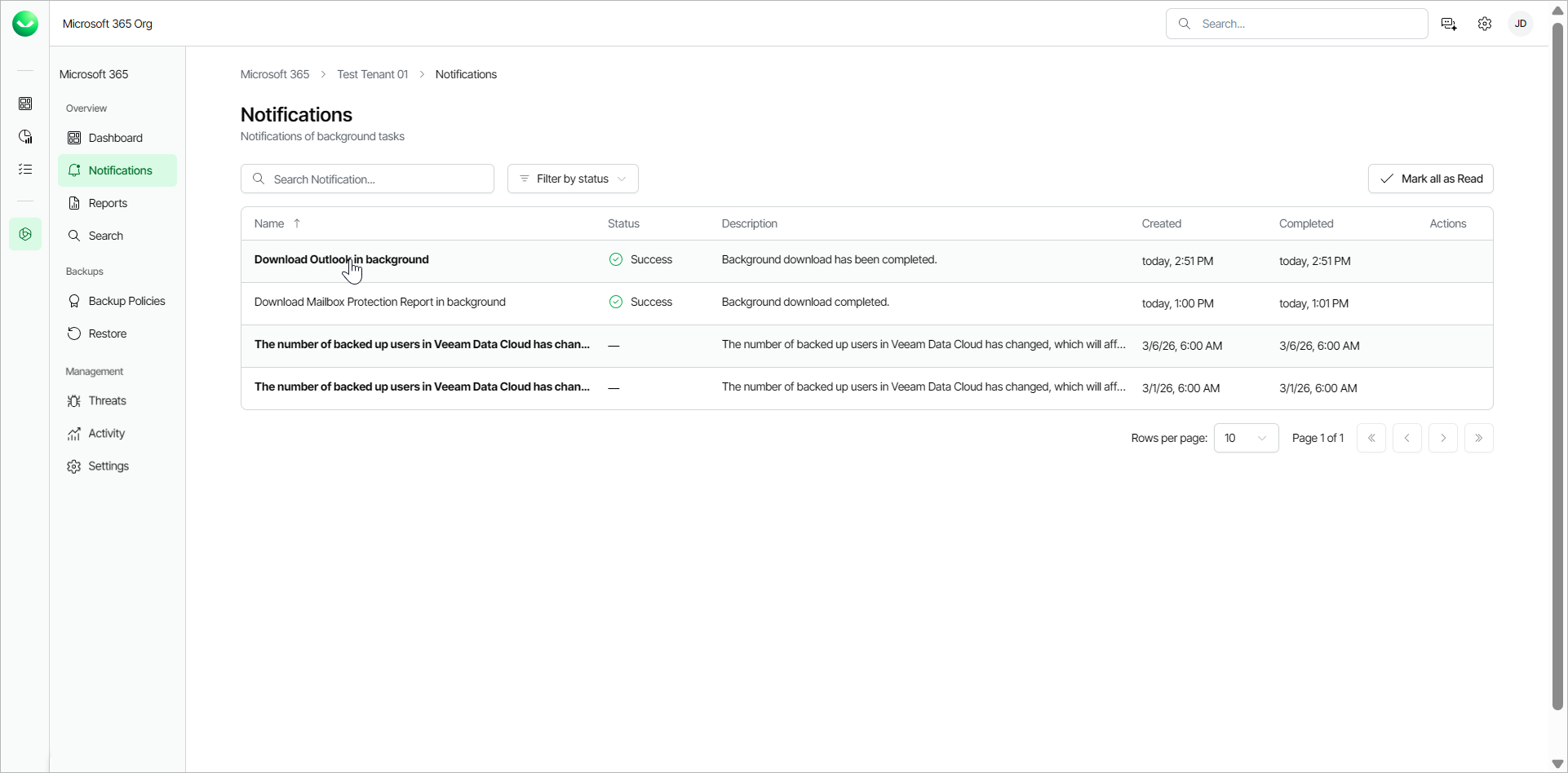Screen dimensions: 1568x773
Task: Open the settings gear in top bar
Action: coord(1485,24)
